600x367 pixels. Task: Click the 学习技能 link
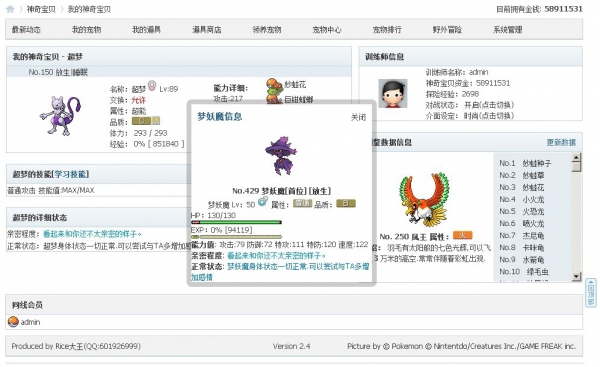click(70, 175)
